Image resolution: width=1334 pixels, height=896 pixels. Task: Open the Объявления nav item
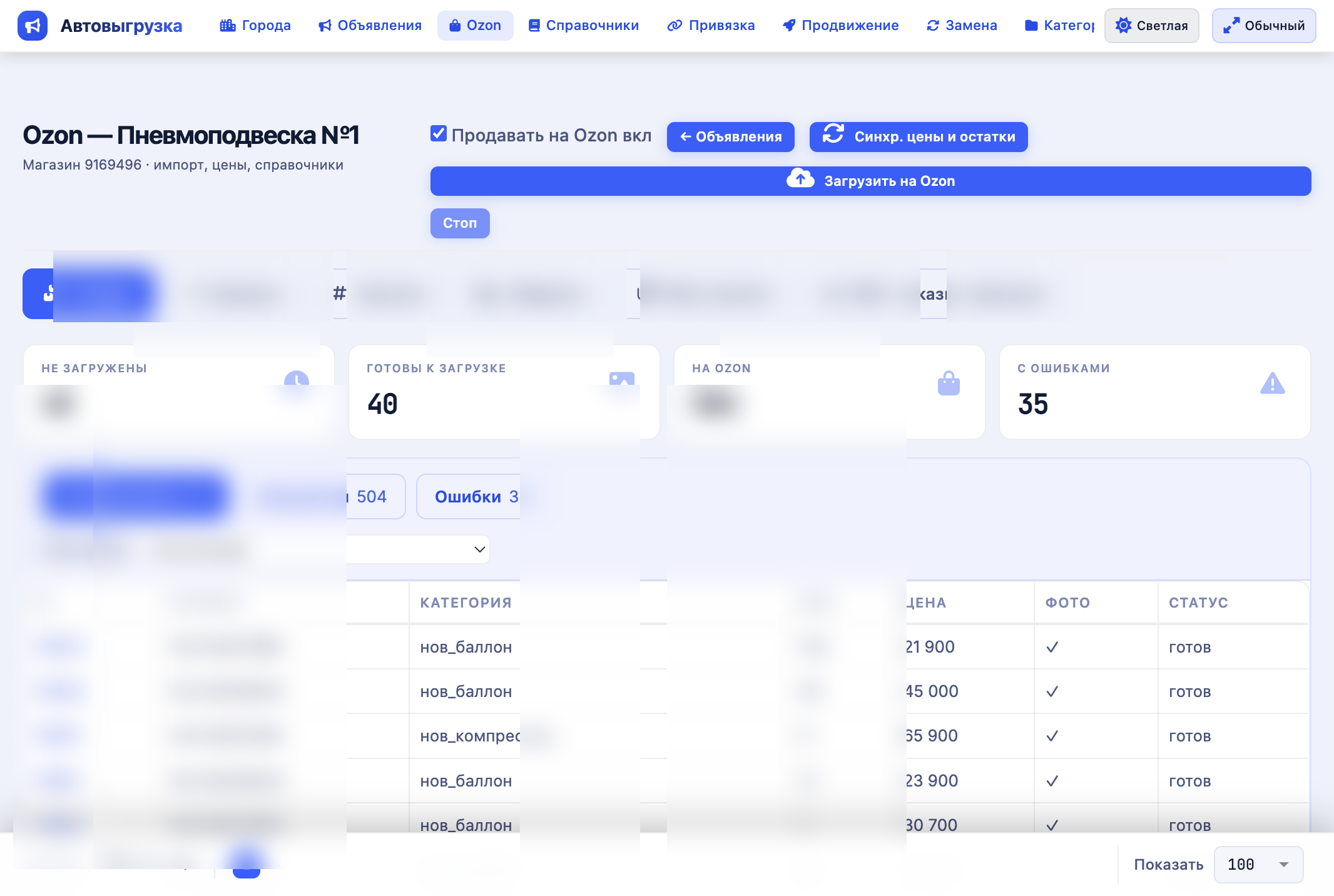click(370, 26)
